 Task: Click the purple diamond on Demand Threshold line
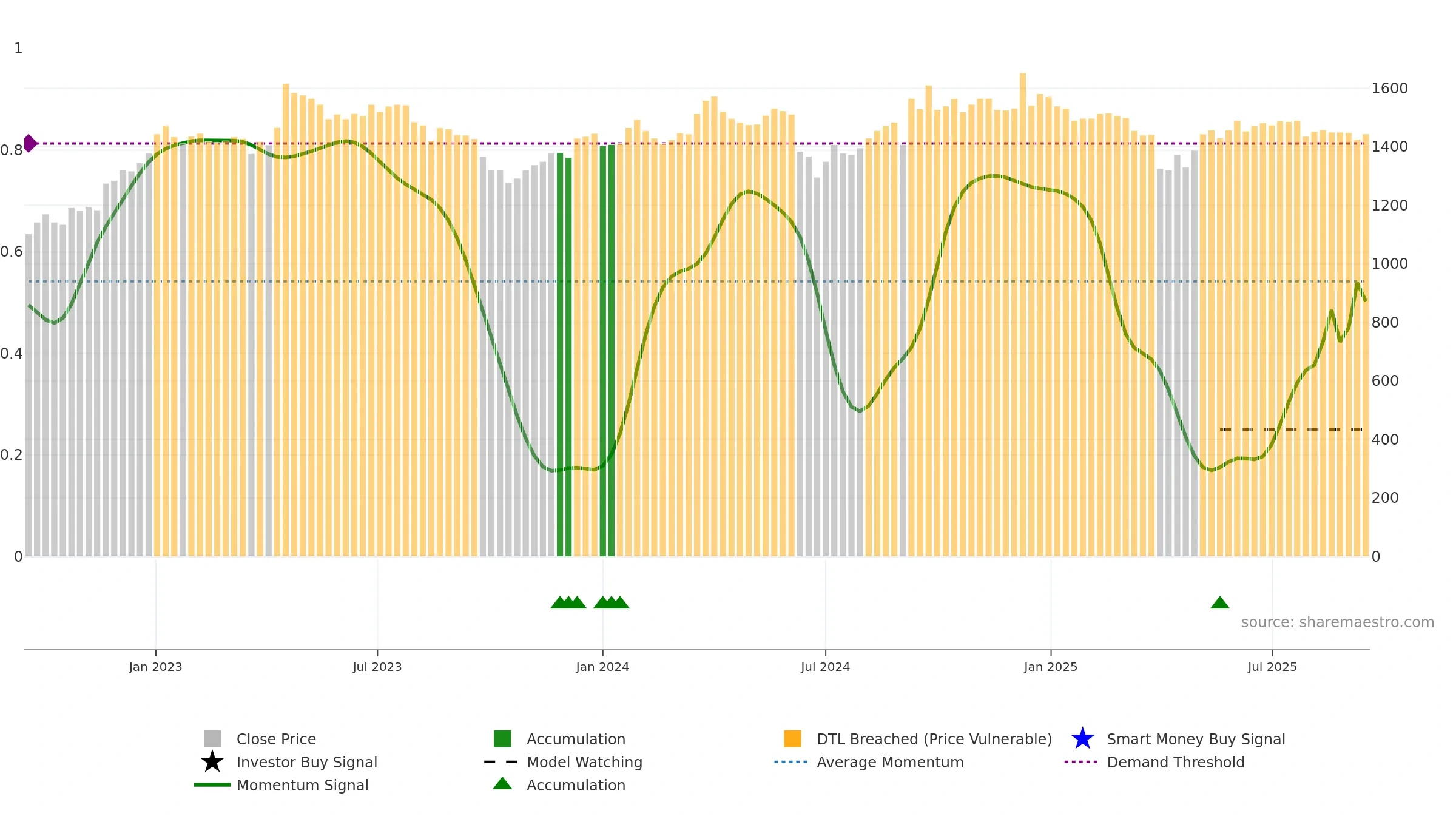[30, 144]
